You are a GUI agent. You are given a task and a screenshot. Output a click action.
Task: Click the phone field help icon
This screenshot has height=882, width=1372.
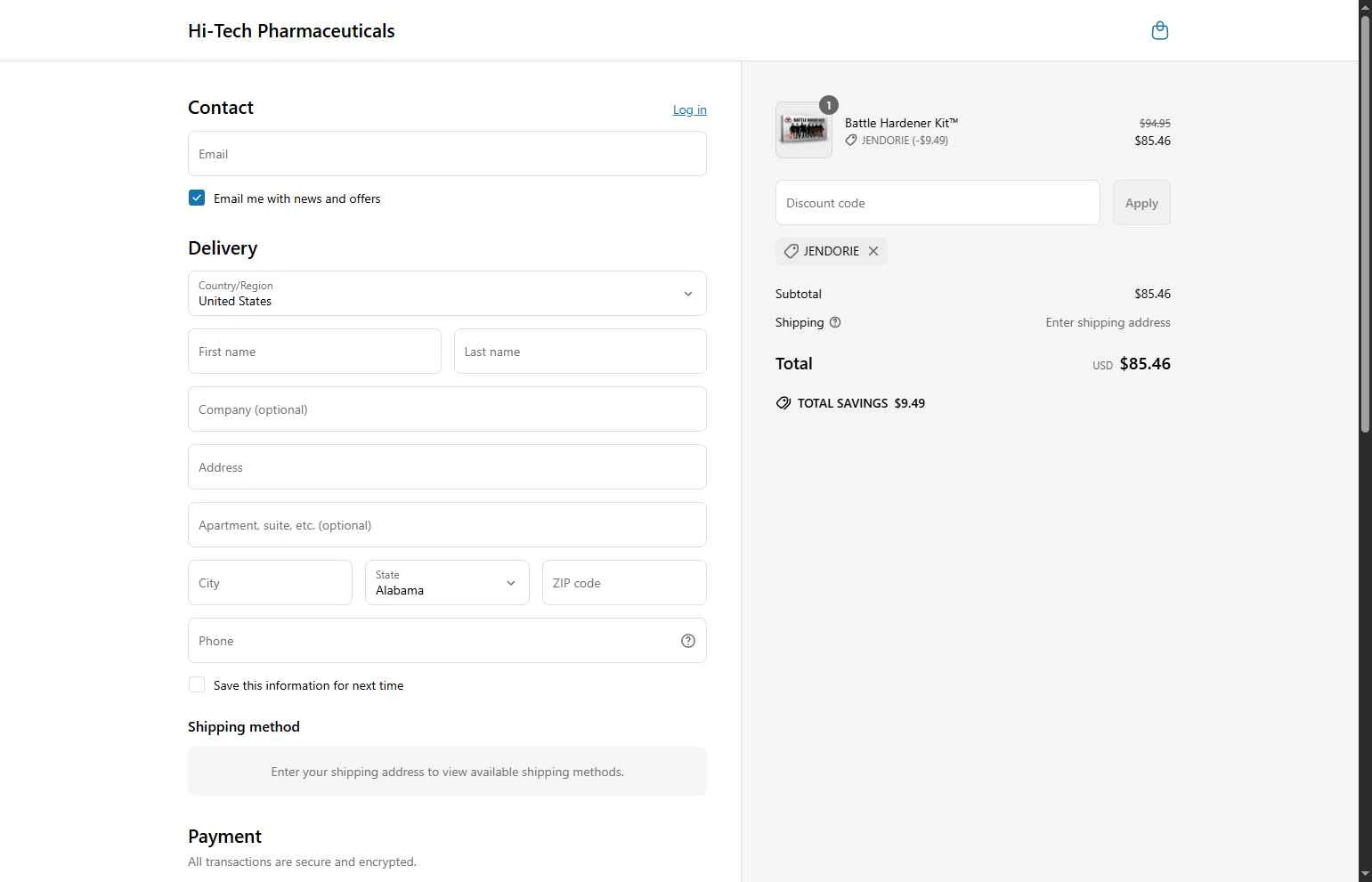(688, 641)
